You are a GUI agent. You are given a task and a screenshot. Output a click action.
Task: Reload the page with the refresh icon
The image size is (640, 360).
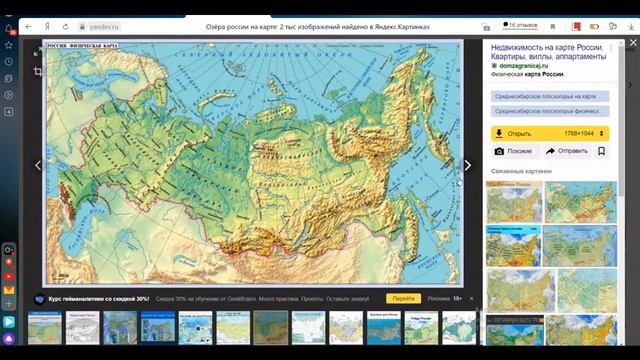pyautogui.click(x=65, y=27)
